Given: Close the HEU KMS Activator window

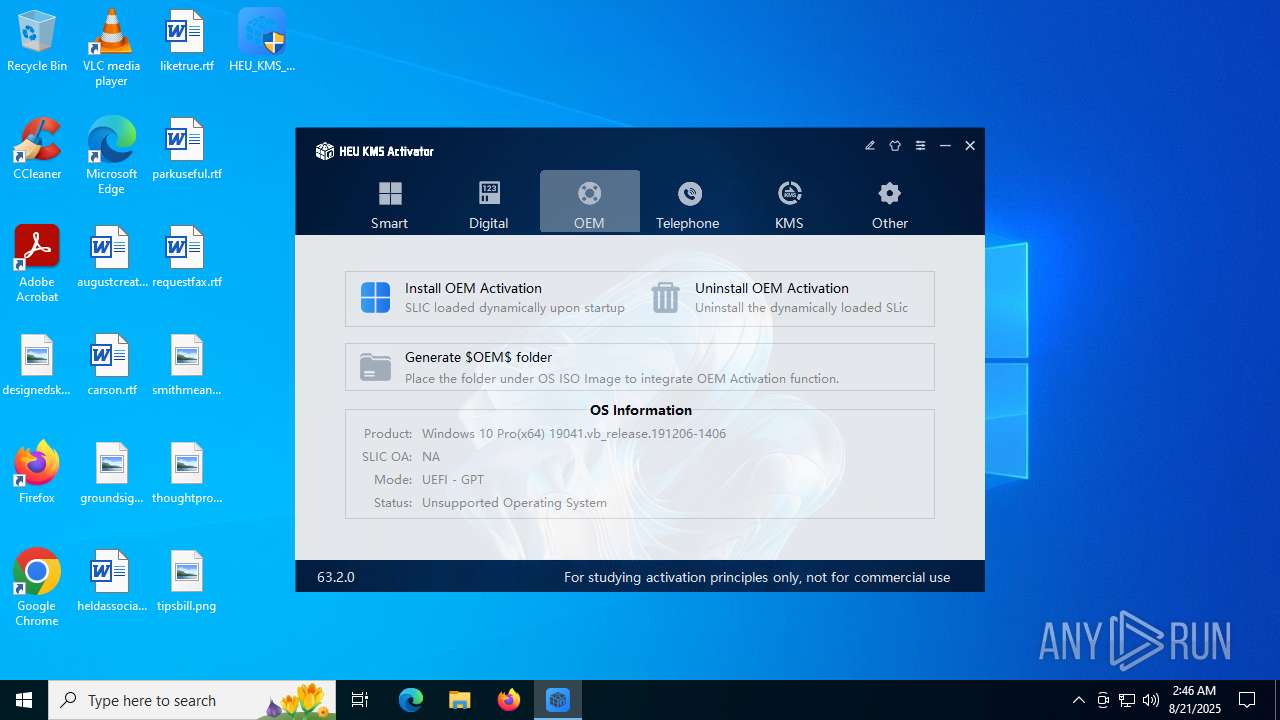Looking at the screenshot, I should (x=970, y=146).
